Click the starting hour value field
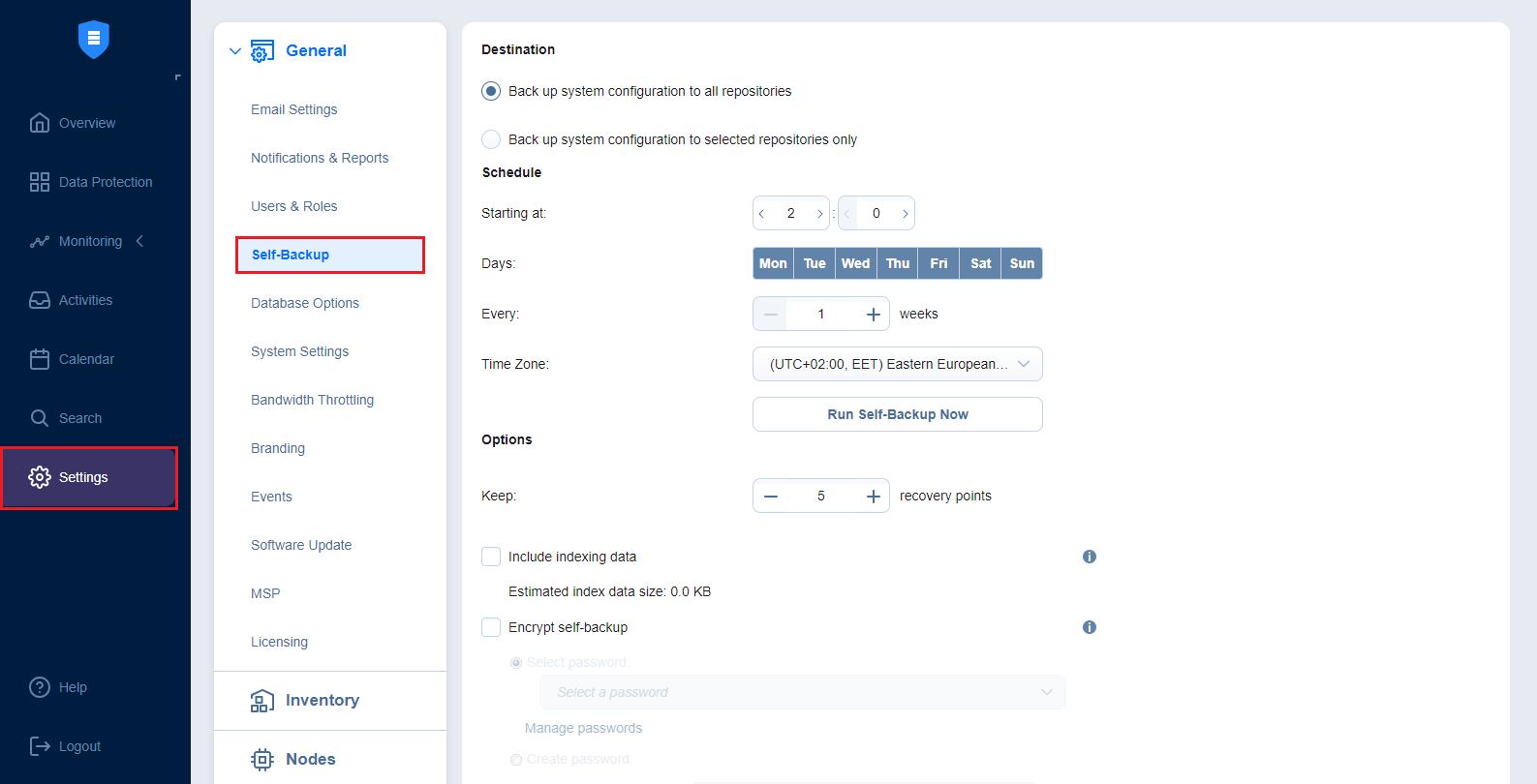1537x784 pixels. (790, 213)
